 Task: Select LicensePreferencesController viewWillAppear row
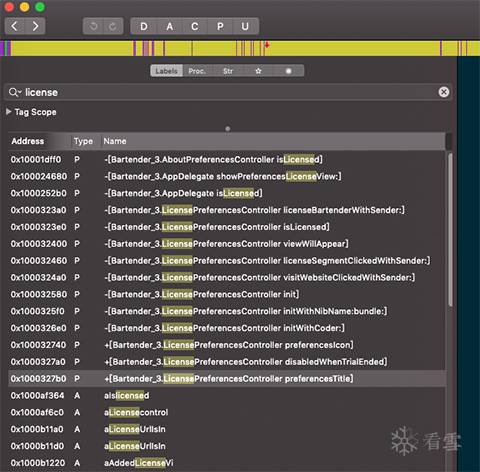pyautogui.click(x=227, y=244)
